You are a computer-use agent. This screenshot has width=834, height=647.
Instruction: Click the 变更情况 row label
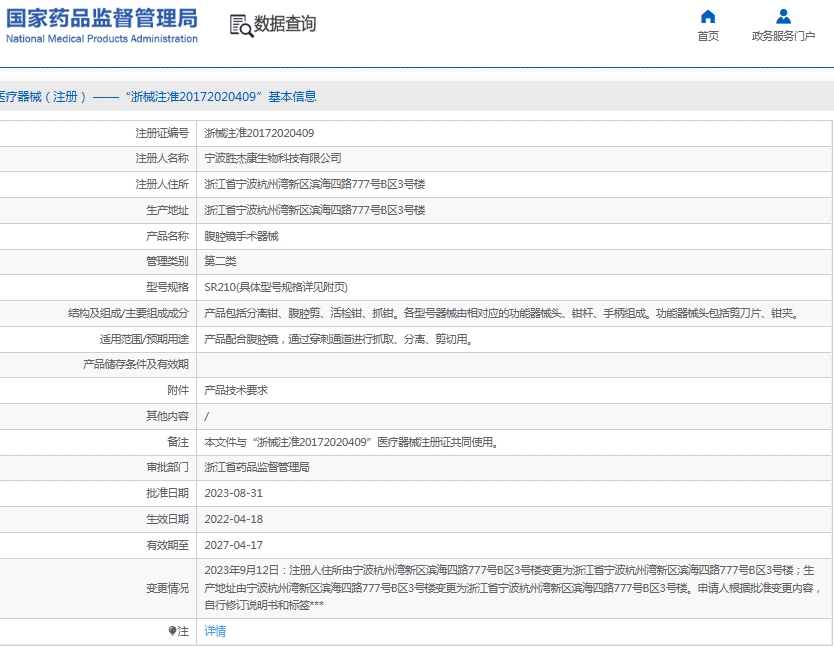pyautogui.click(x=168, y=588)
